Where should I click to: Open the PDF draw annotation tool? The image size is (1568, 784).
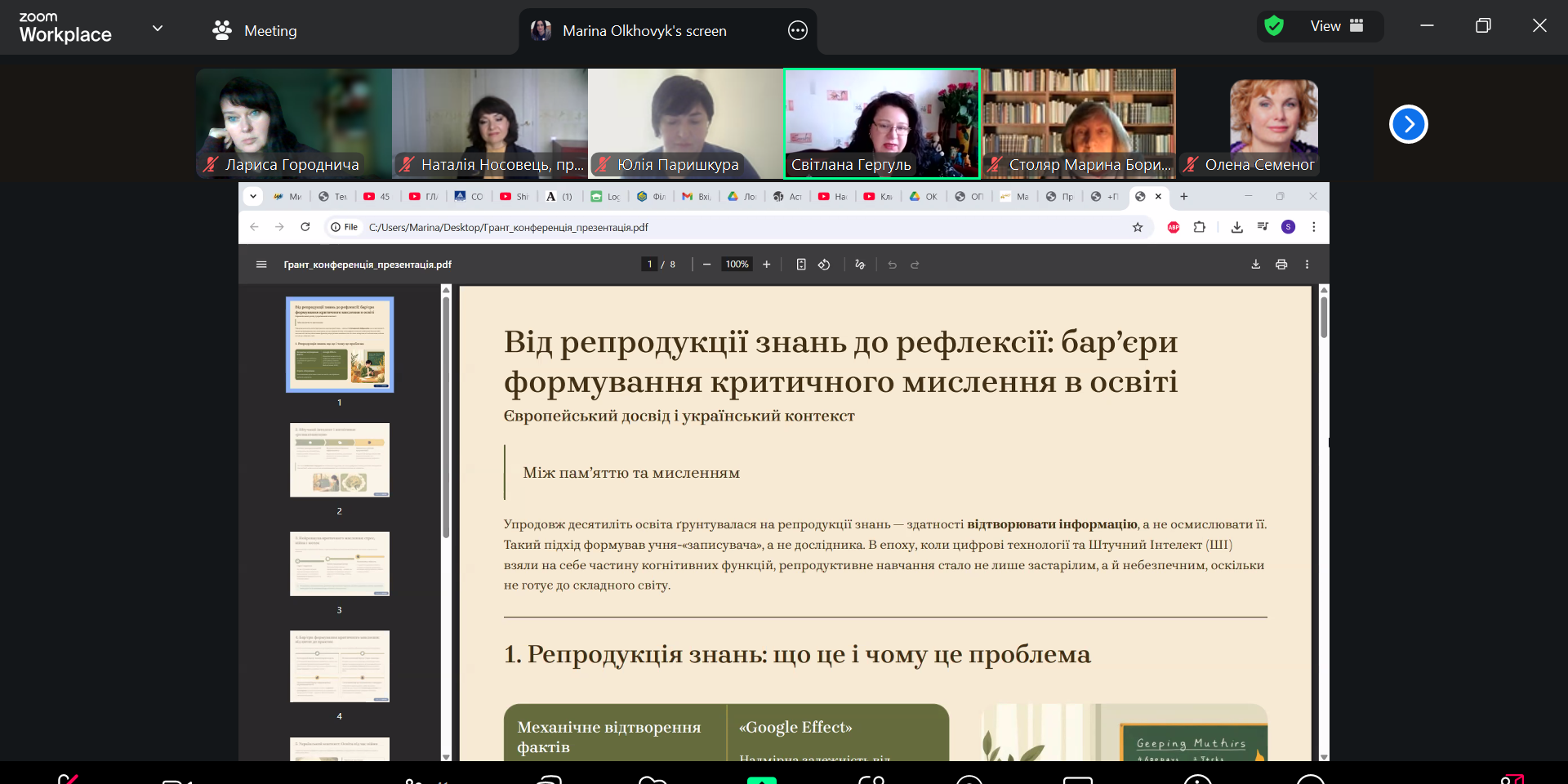(860, 265)
